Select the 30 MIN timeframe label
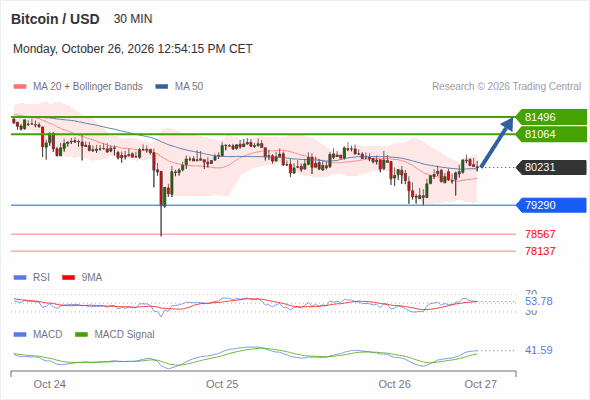This screenshot has width=590, height=400. point(133,19)
